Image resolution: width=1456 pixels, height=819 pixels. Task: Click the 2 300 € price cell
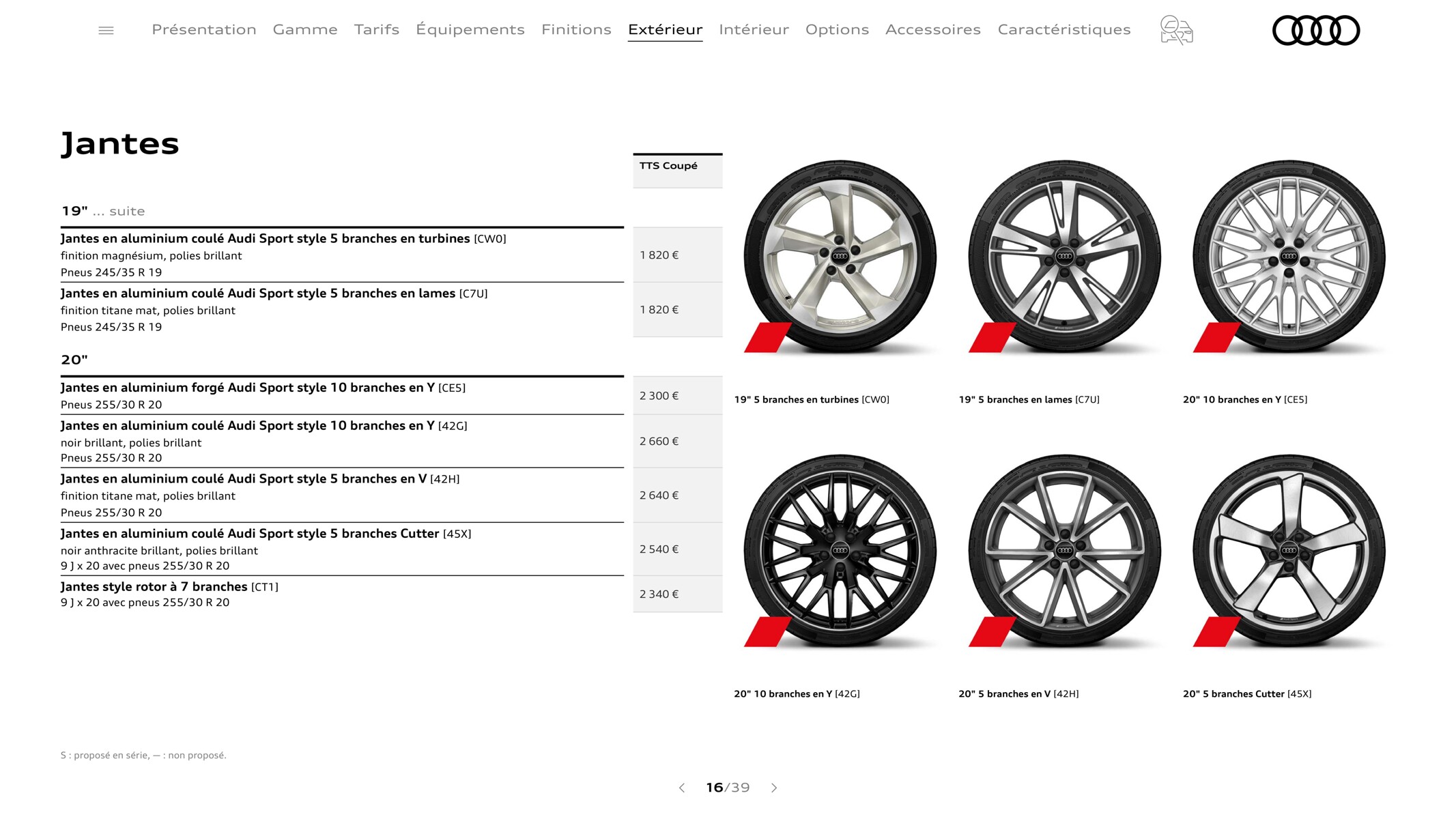click(x=677, y=395)
